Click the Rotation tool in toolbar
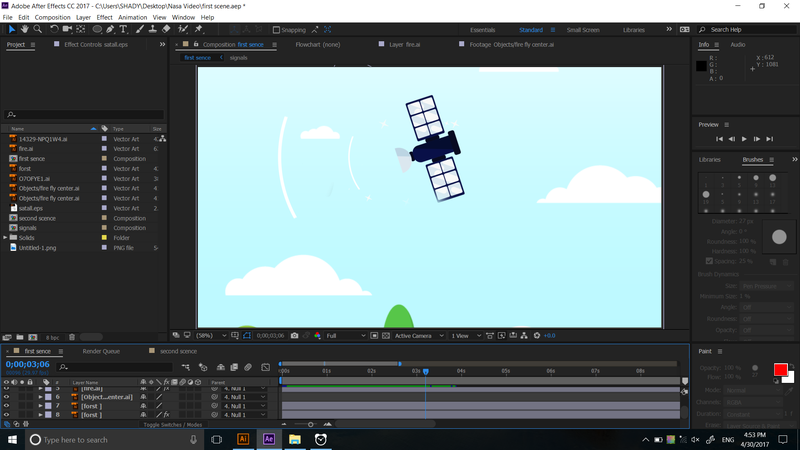Image resolution: width=800 pixels, height=450 pixels. coord(53,29)
